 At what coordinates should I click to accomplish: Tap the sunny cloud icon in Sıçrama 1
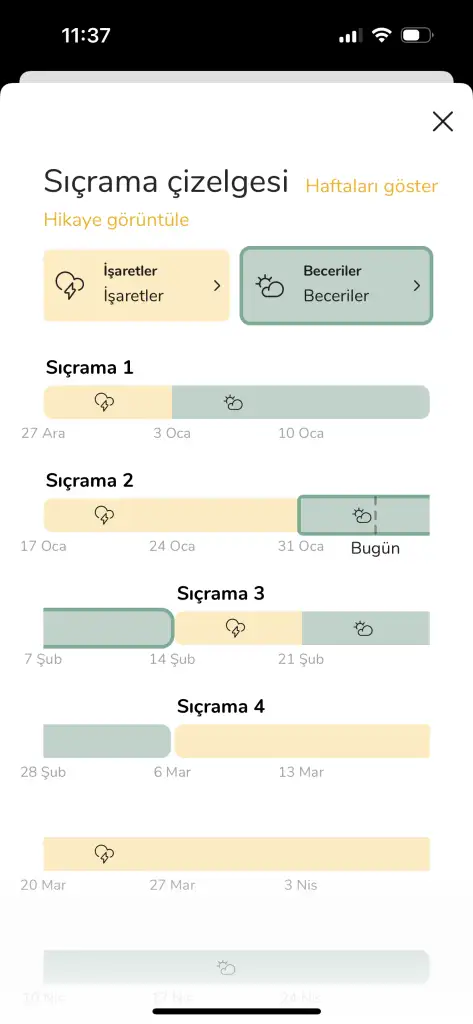pos(233,402)
